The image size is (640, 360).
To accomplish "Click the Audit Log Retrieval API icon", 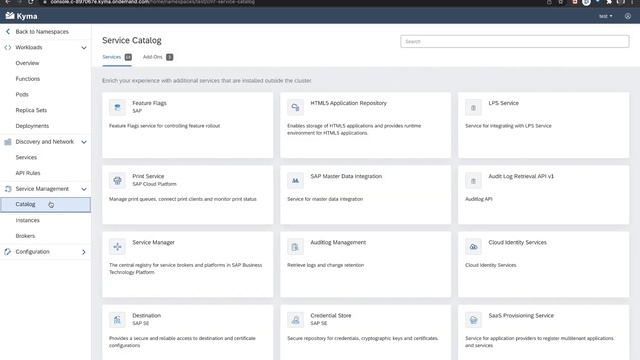I will [x=473, y=180].
